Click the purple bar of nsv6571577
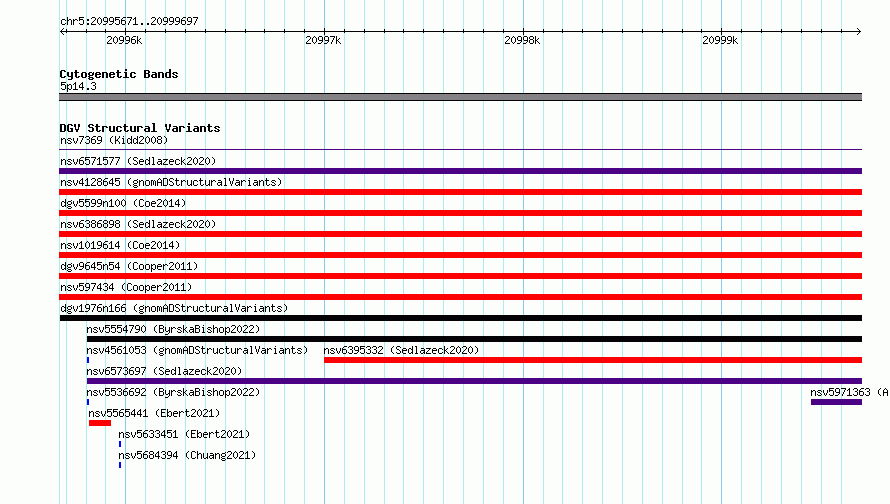Viewport: 890px width, 504px height. [460, 171]
